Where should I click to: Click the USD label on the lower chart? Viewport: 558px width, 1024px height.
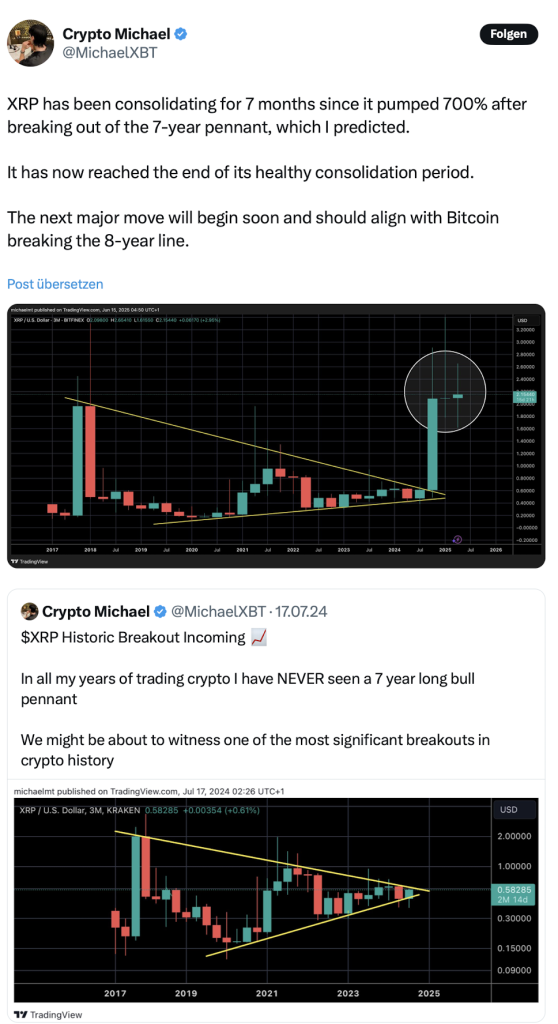coord(508,809)
